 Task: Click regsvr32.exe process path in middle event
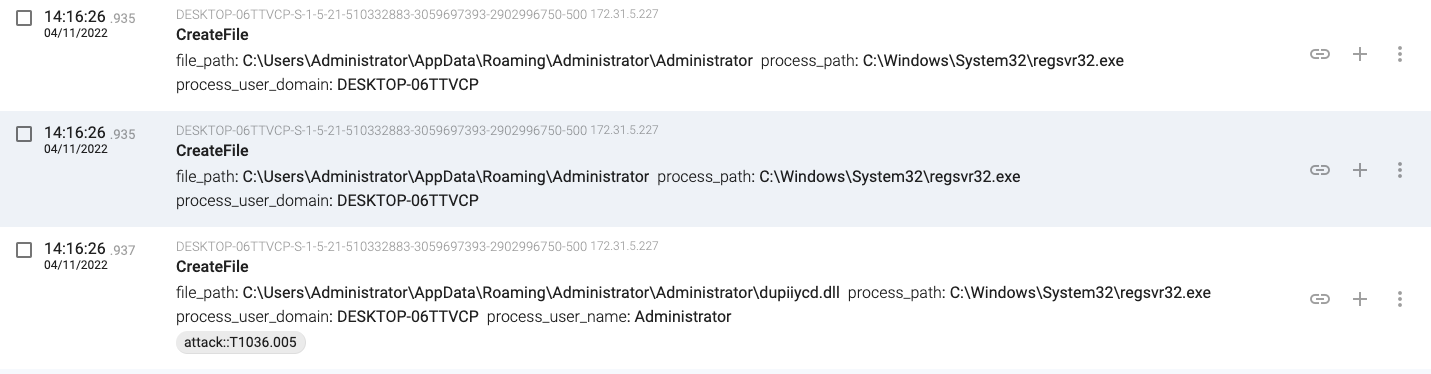[890, 177]
